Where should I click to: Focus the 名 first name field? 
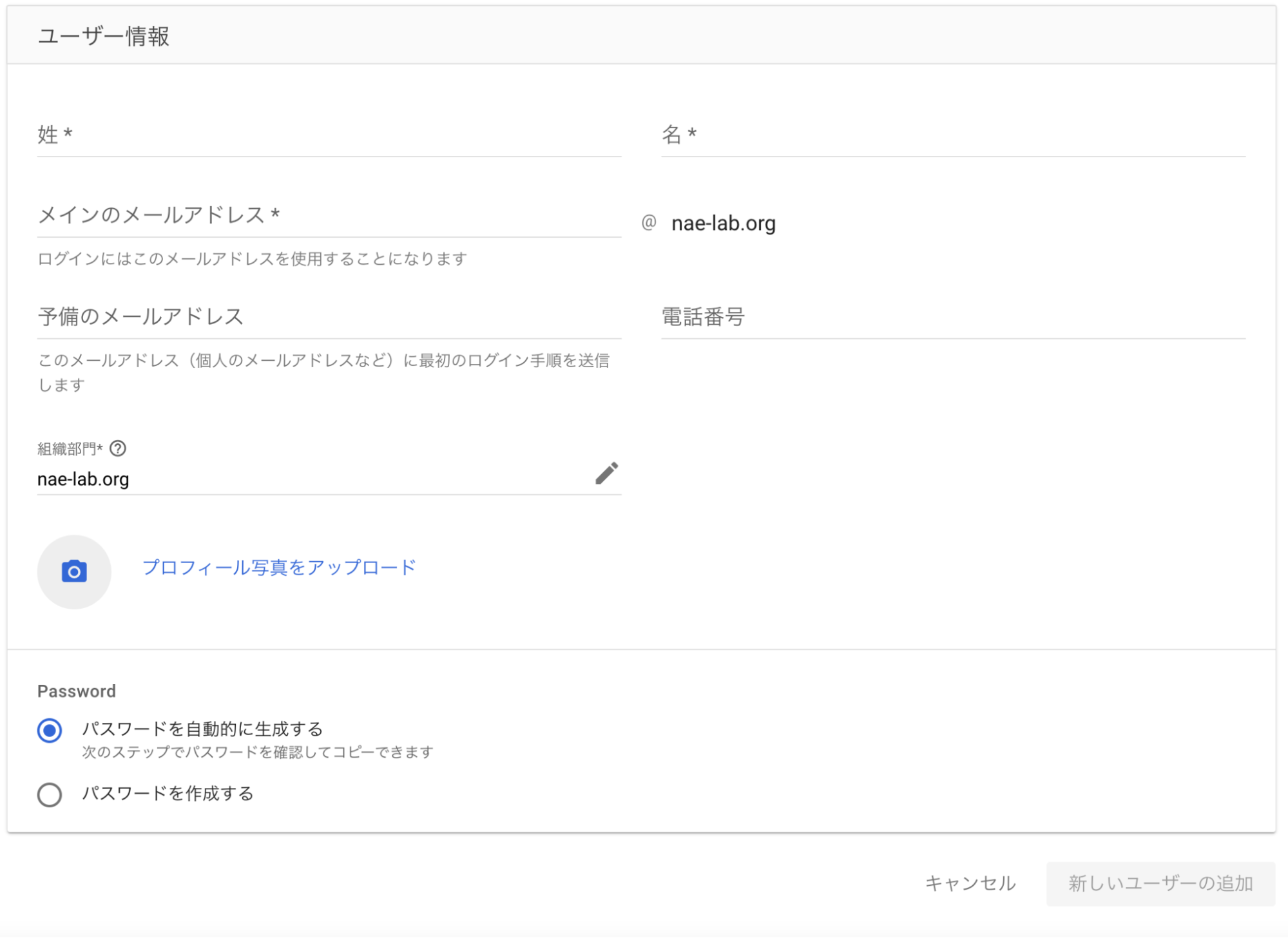pos(952,135)
